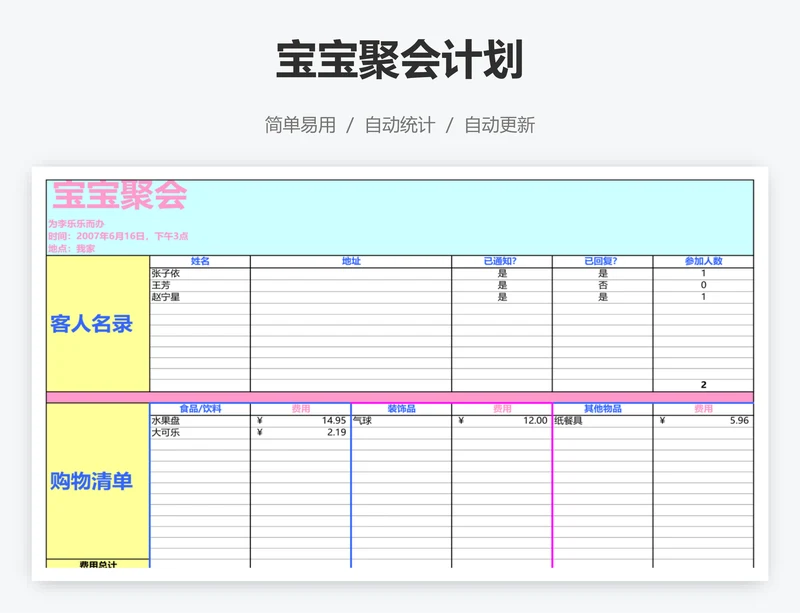The width and height of the screenshot is (800, 613).
Task: Click the attendee count 0 for 王芳
Action: tap(703, 285)
